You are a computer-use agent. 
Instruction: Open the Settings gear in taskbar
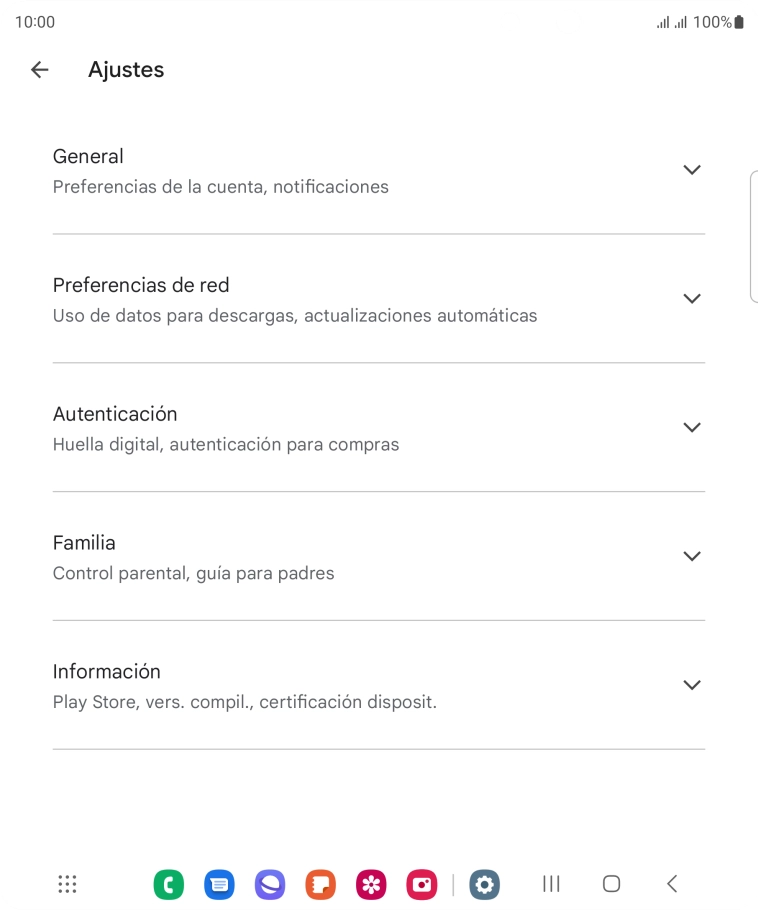point(485,884)
